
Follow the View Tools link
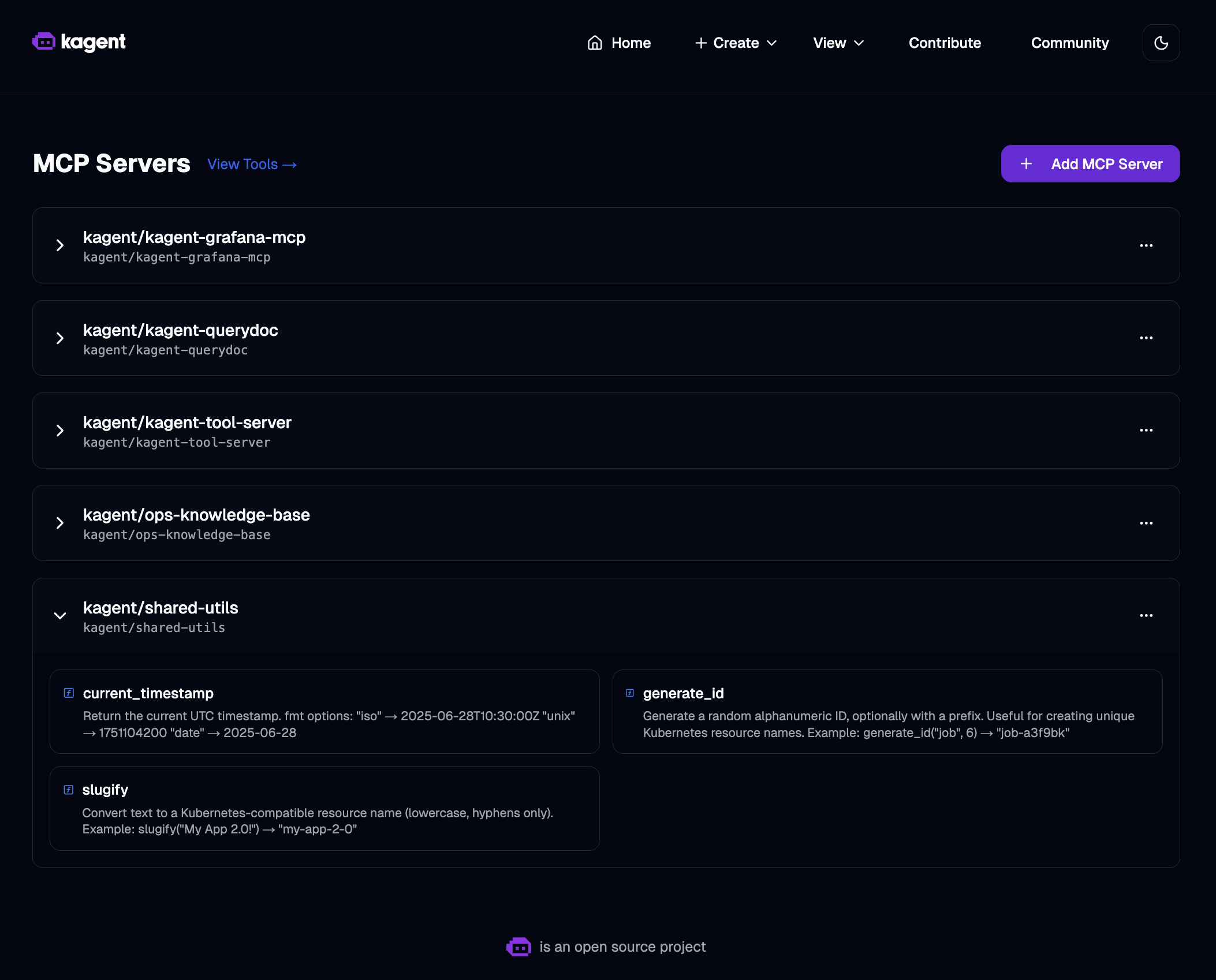tap(252, 164)
